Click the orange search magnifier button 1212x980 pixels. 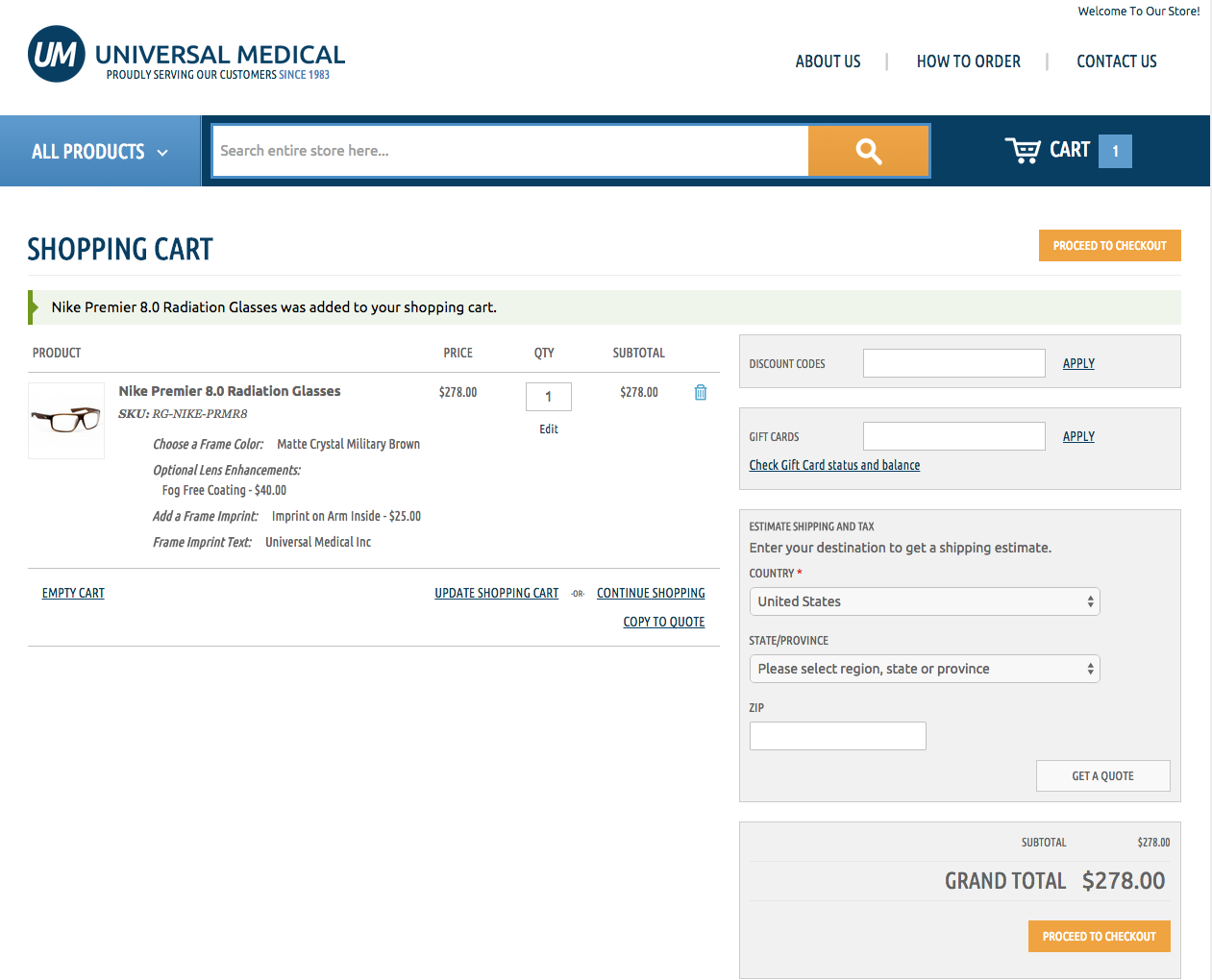click(x=869, y=151)
